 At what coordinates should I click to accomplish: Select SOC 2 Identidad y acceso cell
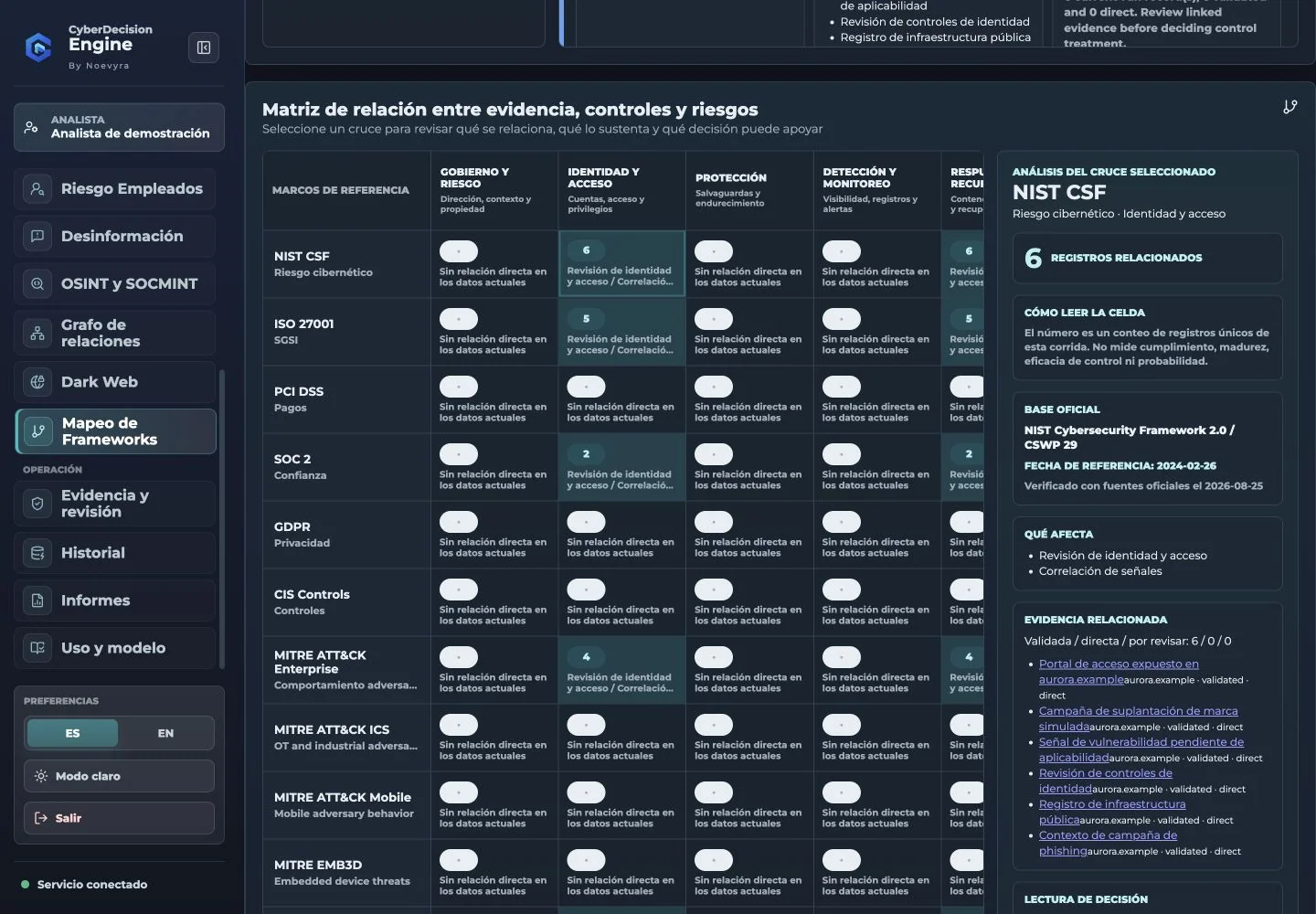pyautogui.click(x=621, y=467)
